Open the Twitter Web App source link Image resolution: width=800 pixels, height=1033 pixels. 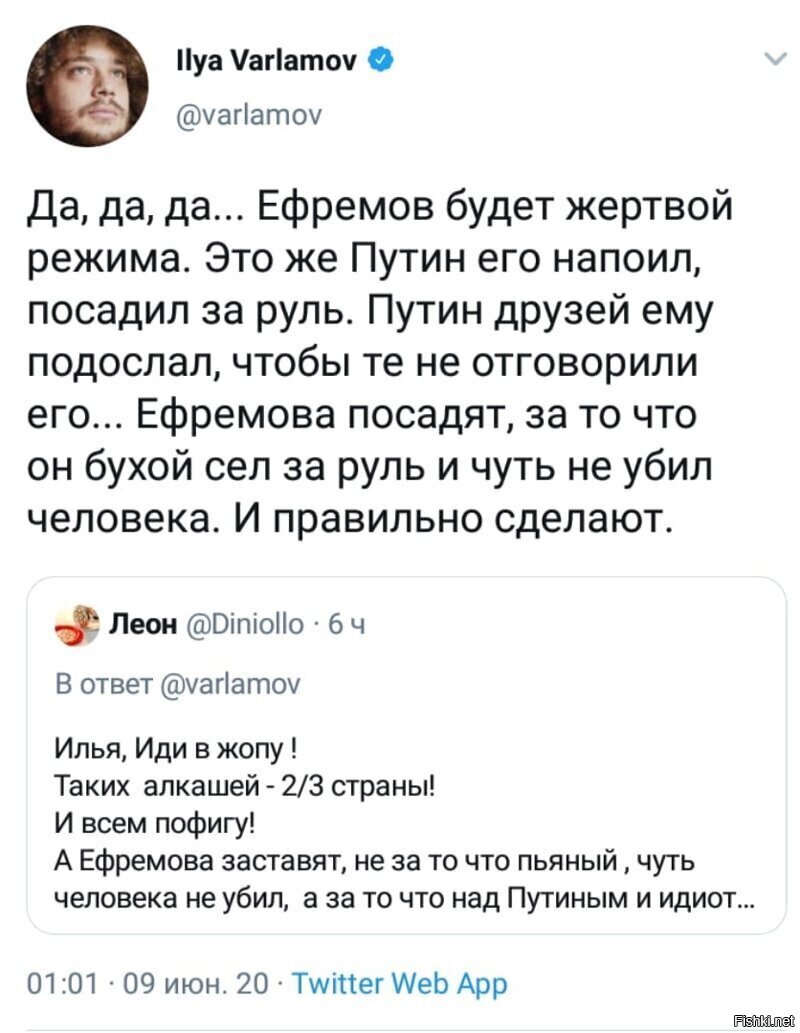point(399,984)
